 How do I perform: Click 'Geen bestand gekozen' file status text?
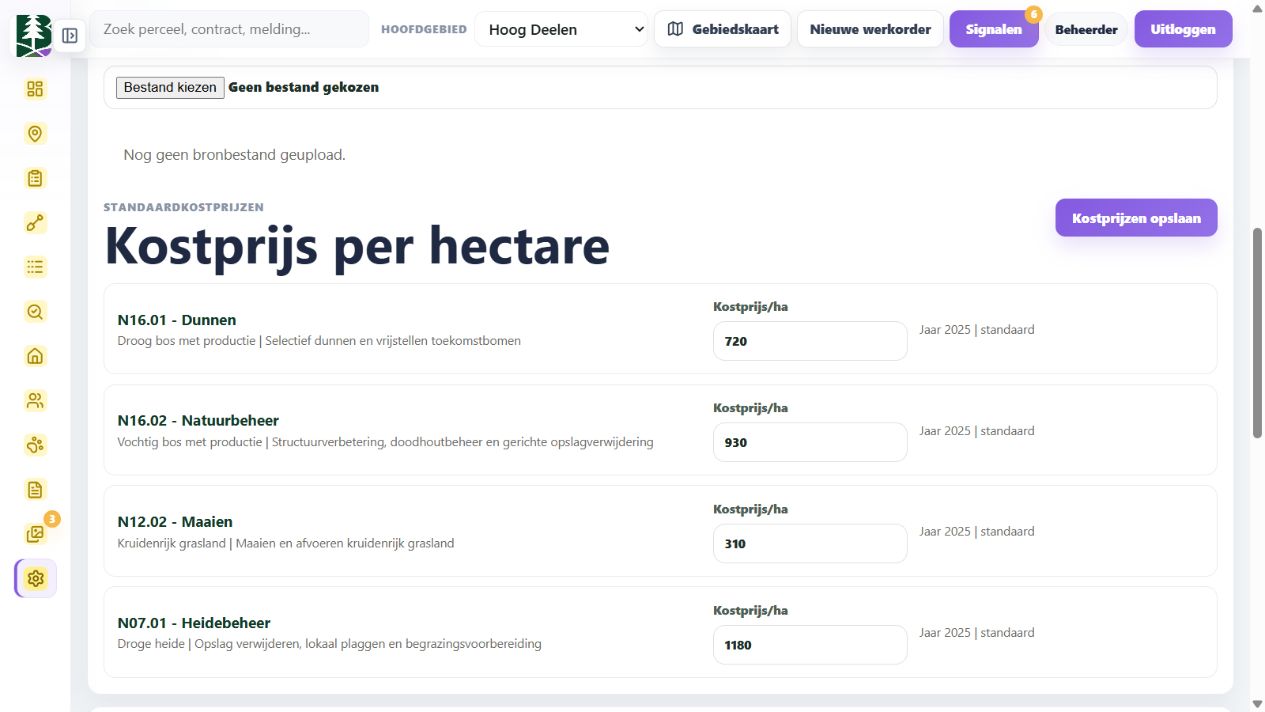[x=304, y=88]
